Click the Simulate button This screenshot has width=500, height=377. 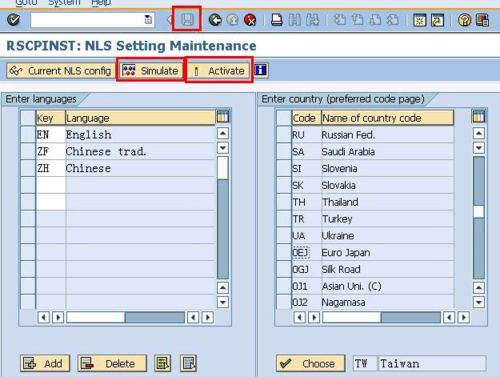[150, 71]
